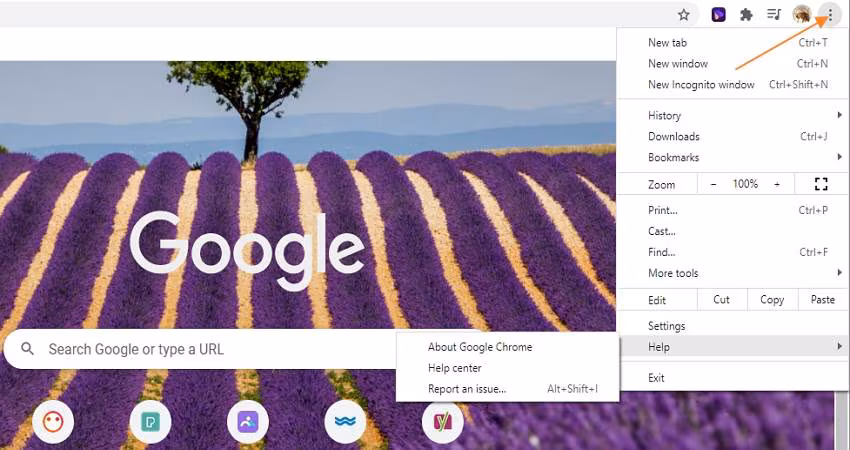This screenshot has width=850, height=450.
Task: Open the purple photo shortcut tile
Action: (248, 421)
